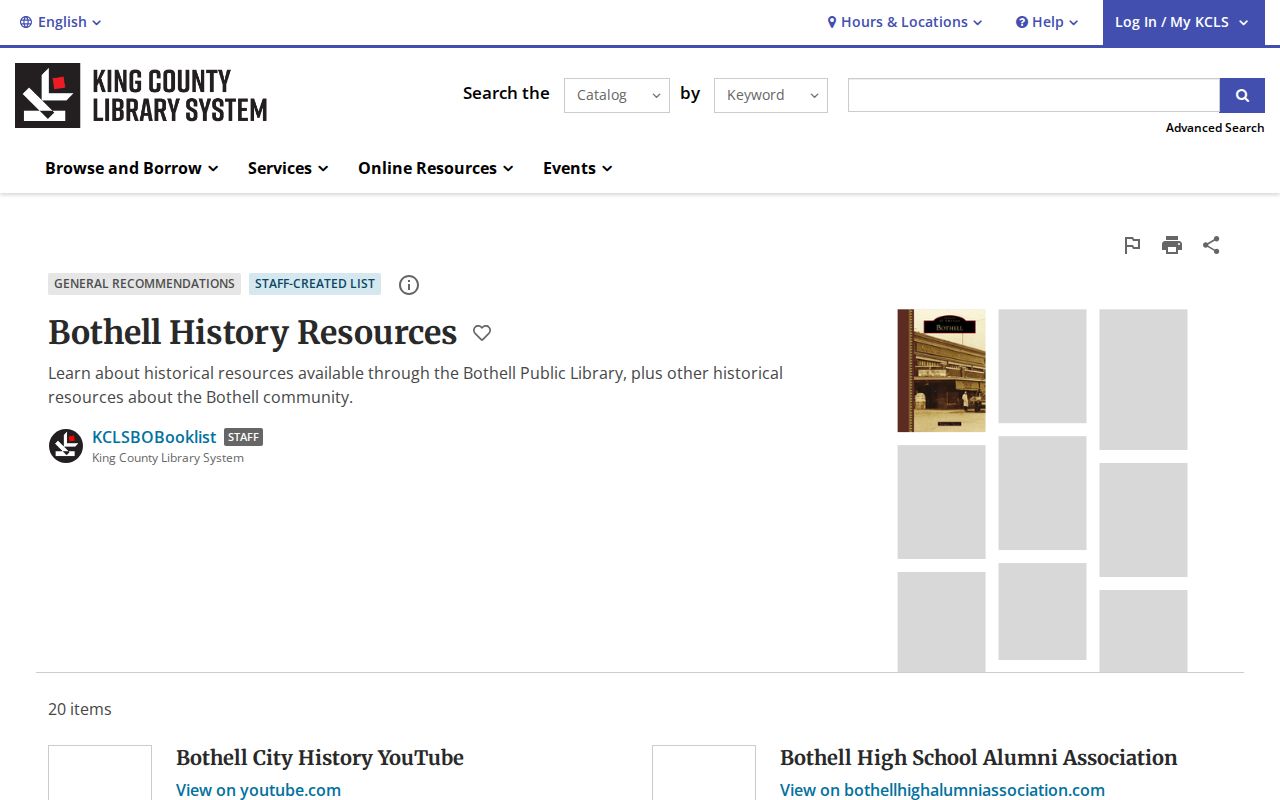The image size is (1280, 800).
Task: Like the list with the heart icon
Action: click(x=482, y=333)
